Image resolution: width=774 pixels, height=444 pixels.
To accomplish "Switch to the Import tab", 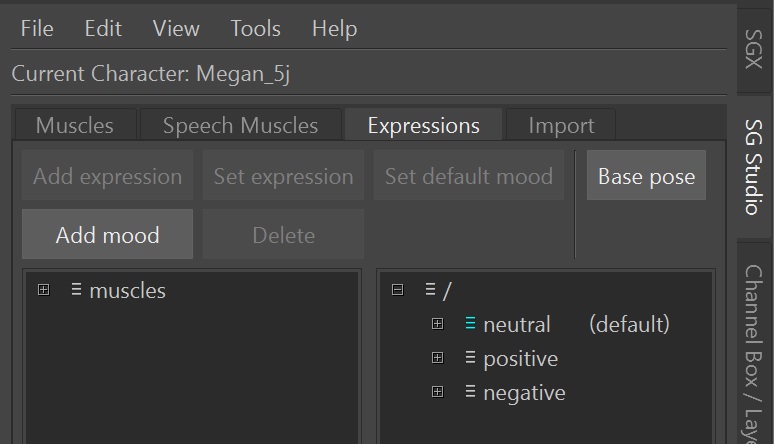I will [x=561, y=126].
